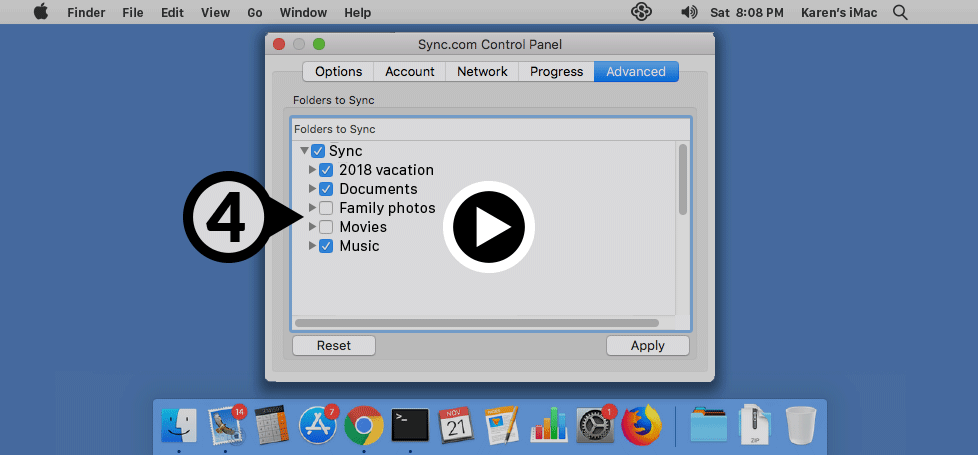
Task: Open Firefox from the dock
Action: [x=641, y=426]
